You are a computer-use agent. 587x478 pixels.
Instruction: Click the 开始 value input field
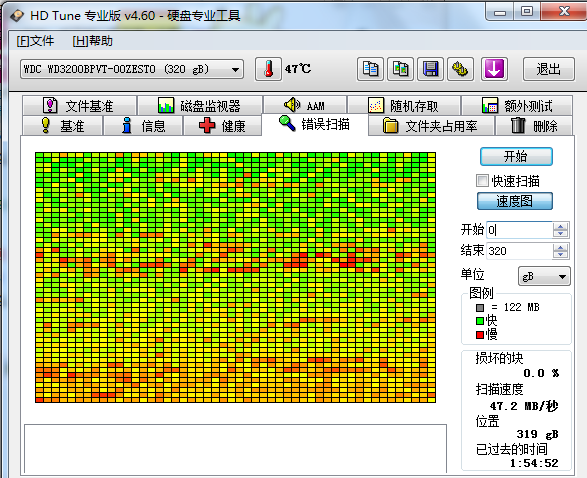point(519,230)
